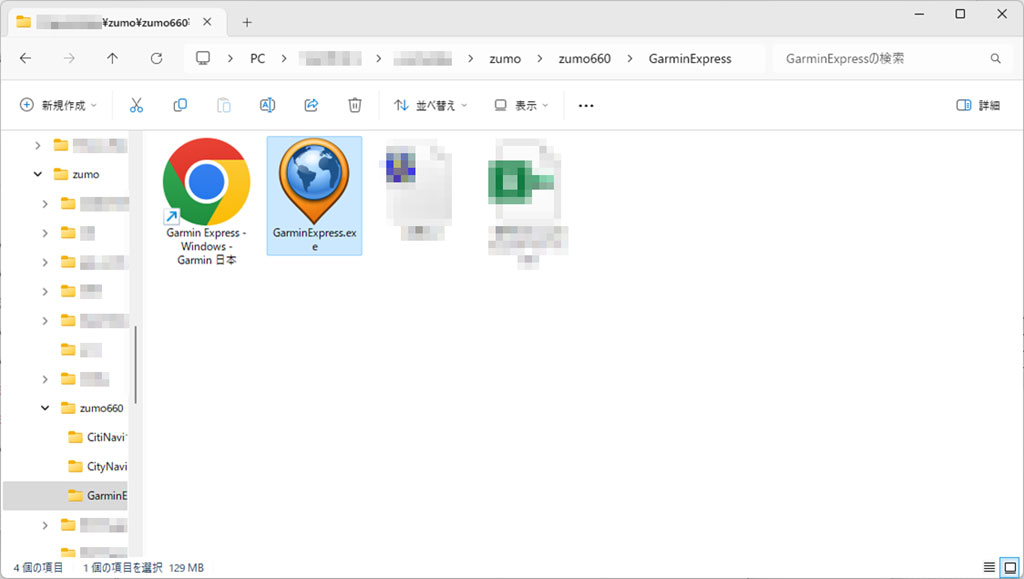Collapse the zumo660 folder tree node

45,408
